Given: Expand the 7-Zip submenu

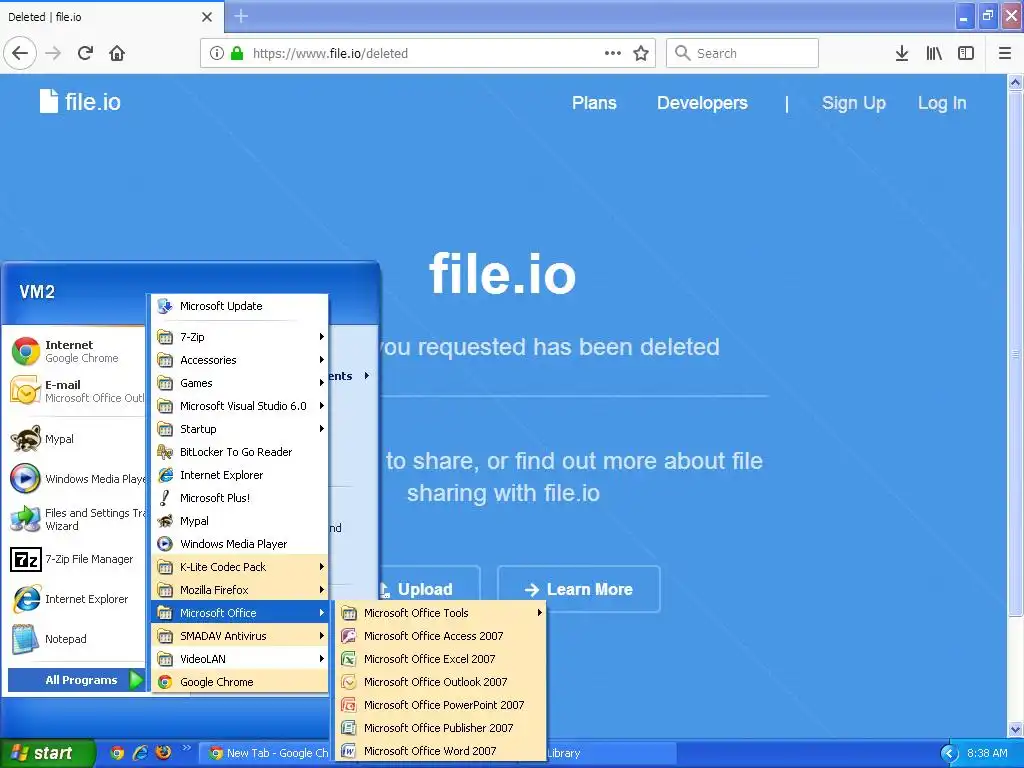Looking at the screenshot, I should [x=240, y=337].
